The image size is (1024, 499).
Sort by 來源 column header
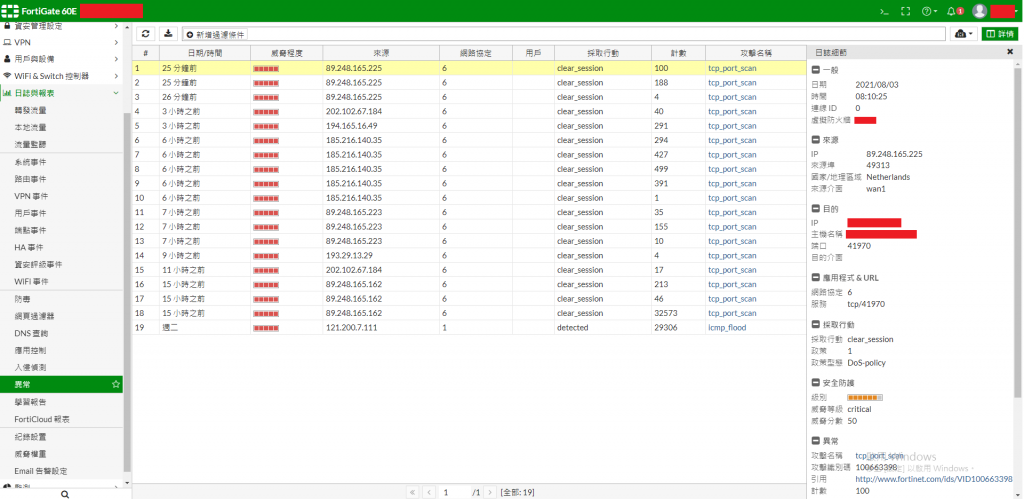pos(381,53)
